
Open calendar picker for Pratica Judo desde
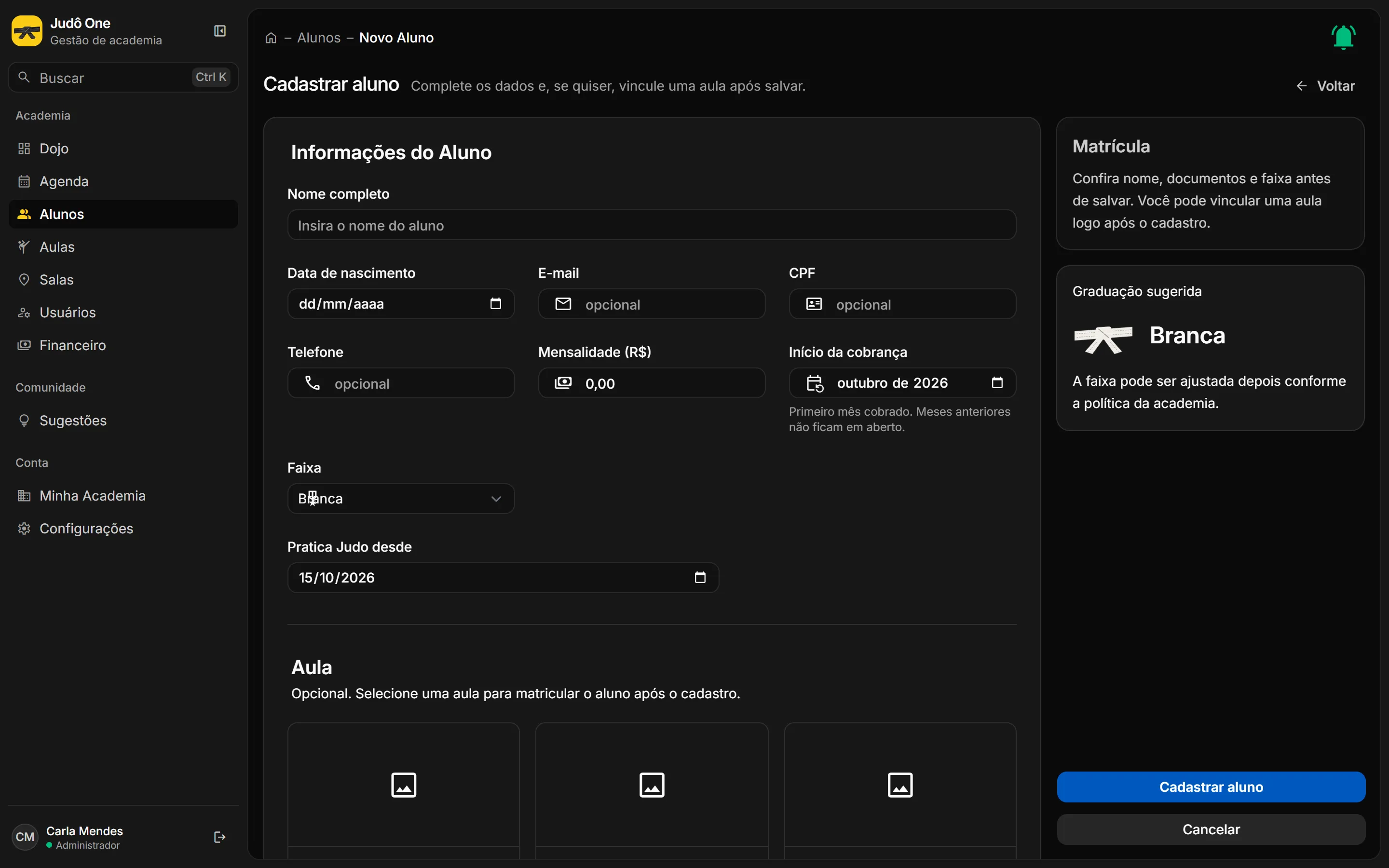pyautogui.click(x=700, y=578)
